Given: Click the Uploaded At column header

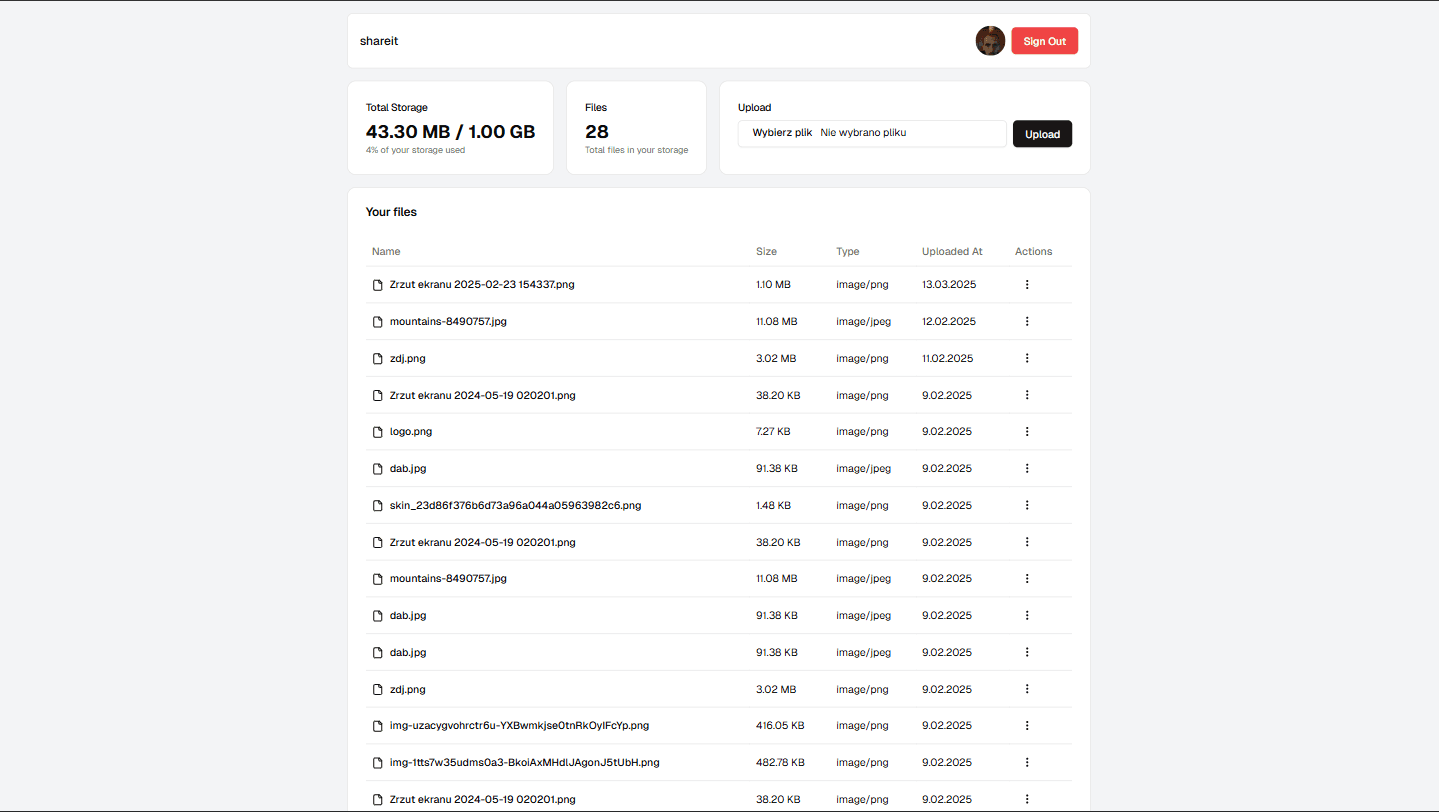Looking at the screenshot, I should tap(952, 252).
